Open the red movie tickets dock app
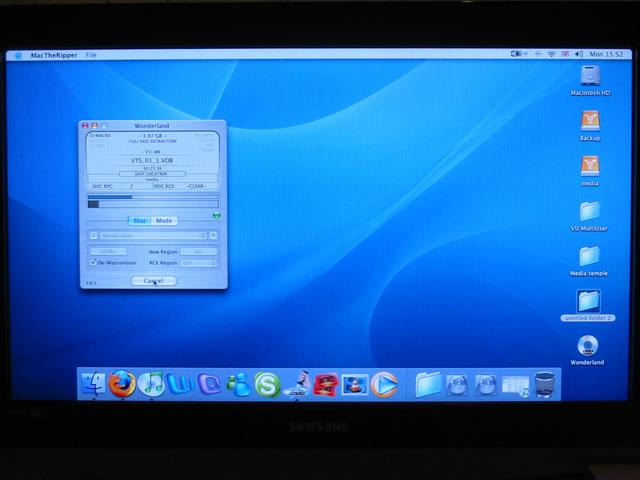Screen dimensions: 640x480 [326, 384]
